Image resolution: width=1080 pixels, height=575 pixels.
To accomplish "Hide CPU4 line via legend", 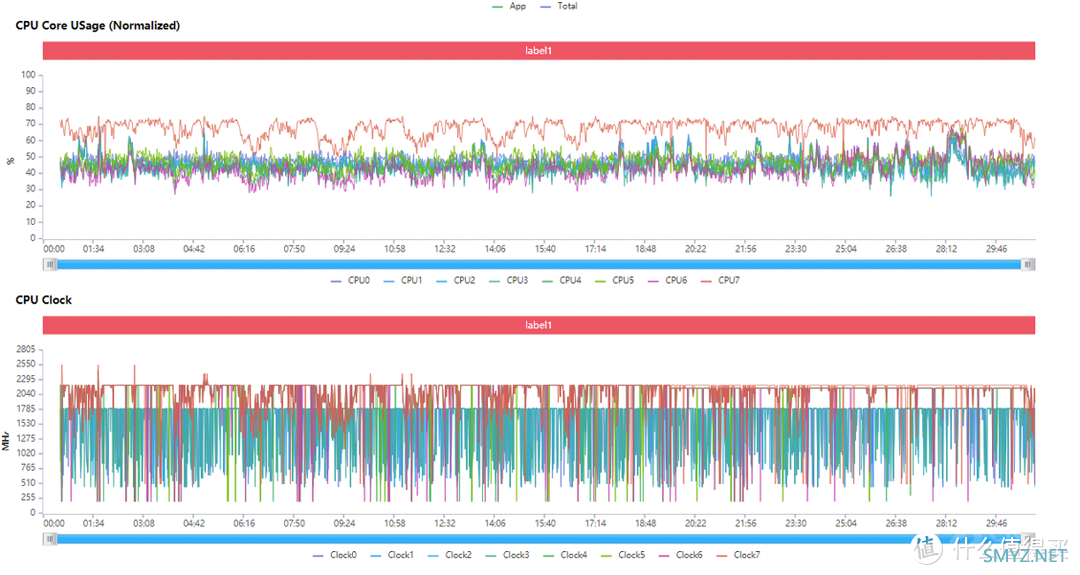I will 562,280.
